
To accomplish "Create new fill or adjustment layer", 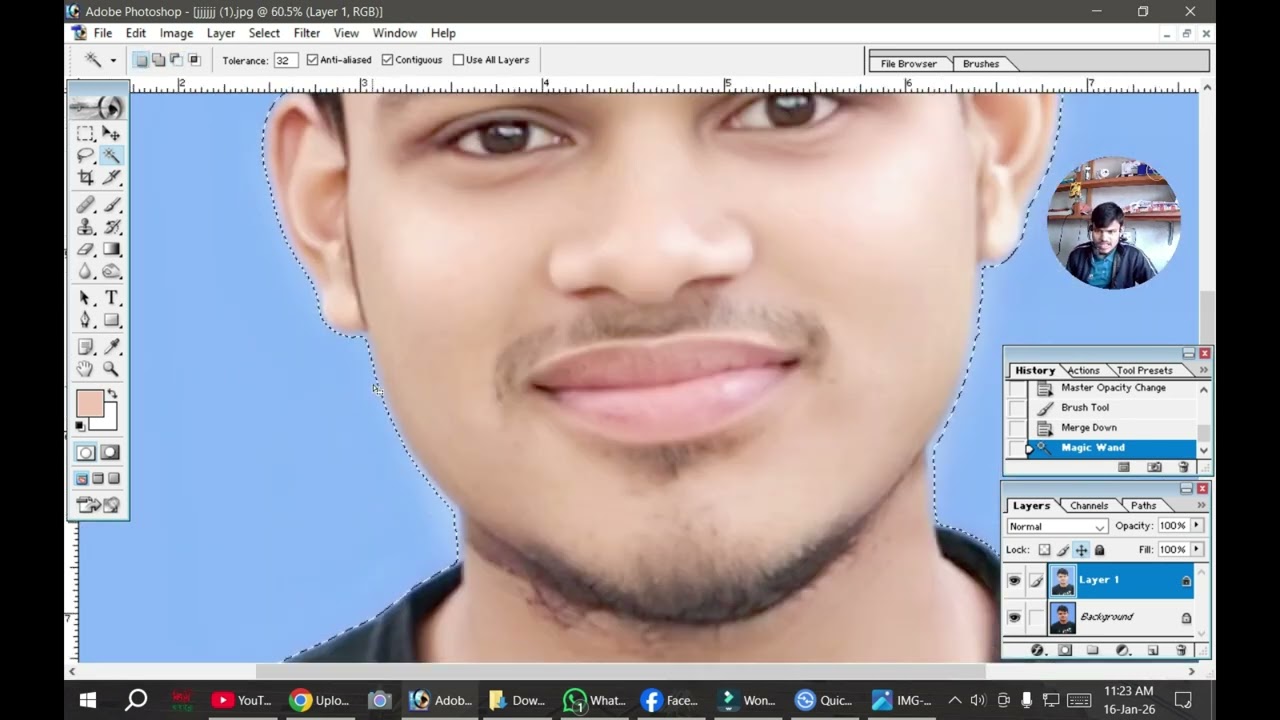I will (1122, 650).
